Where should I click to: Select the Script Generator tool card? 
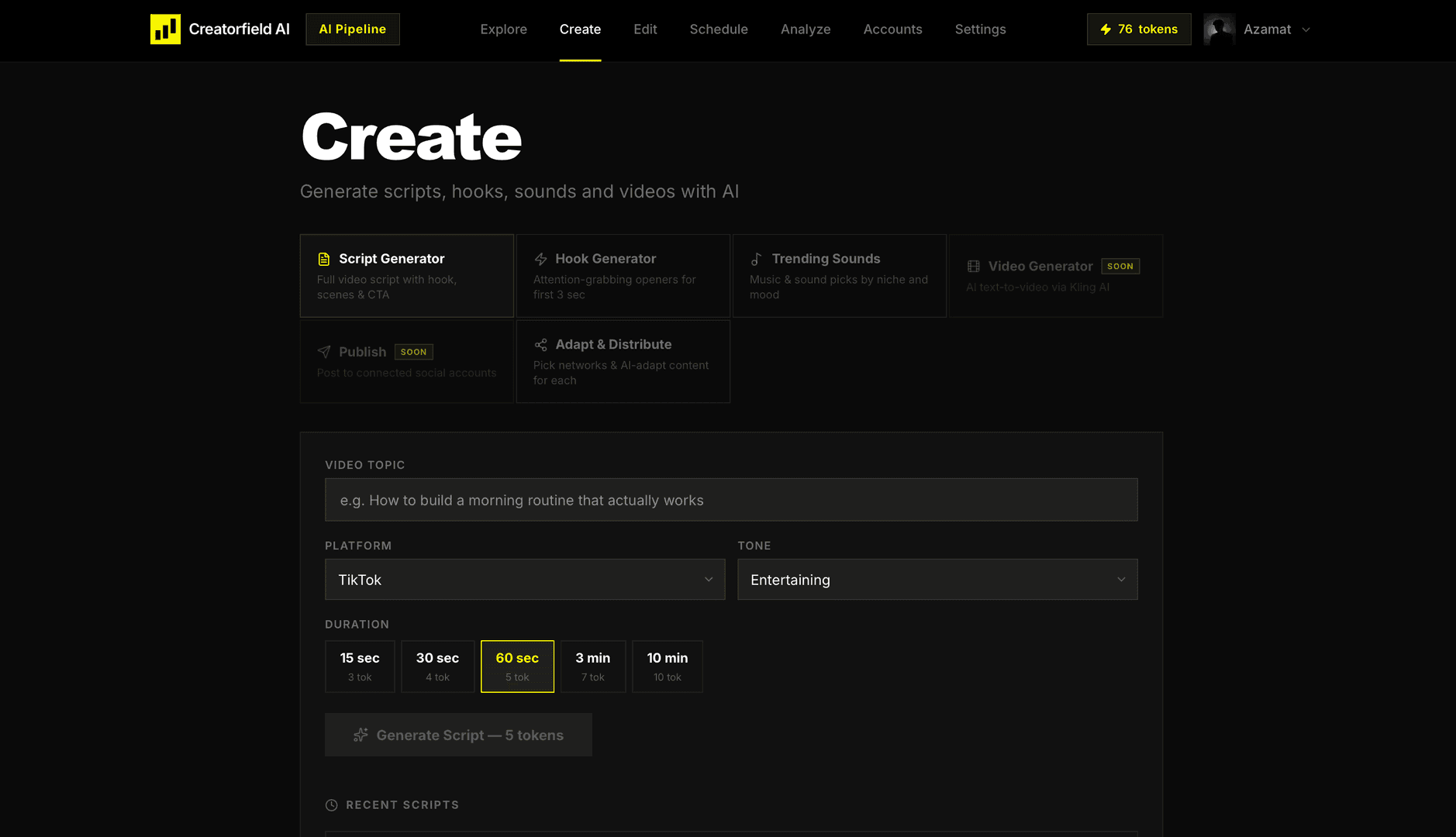point(407,276)
